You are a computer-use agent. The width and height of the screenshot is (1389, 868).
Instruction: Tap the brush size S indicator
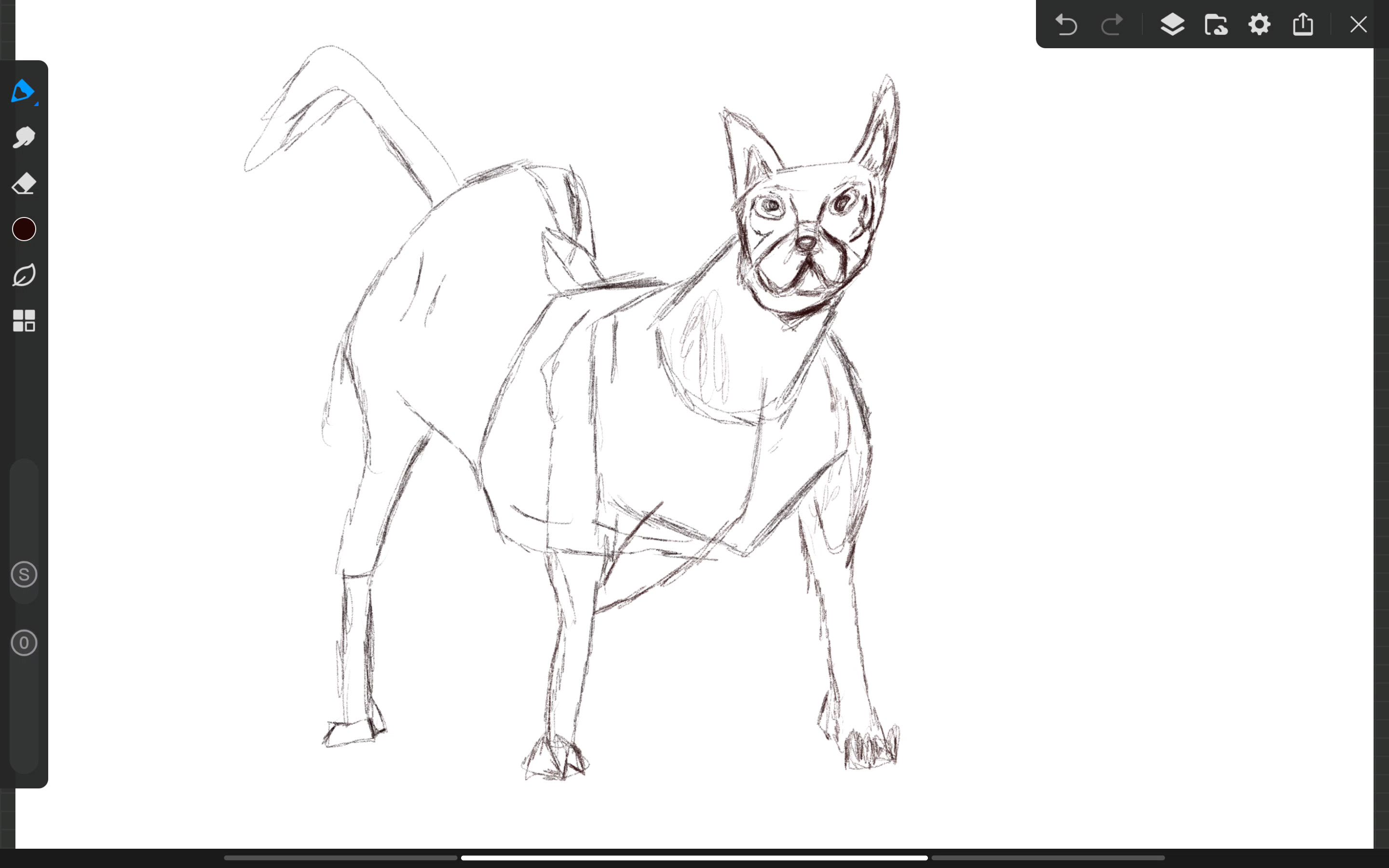click(x=24, y=574)
